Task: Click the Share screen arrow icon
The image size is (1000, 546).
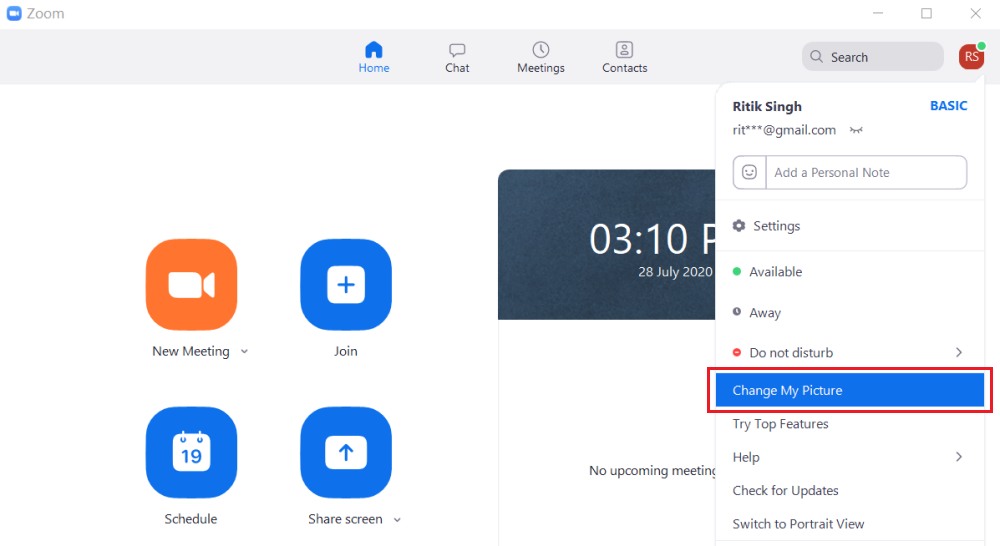Action: pos(346,452)
